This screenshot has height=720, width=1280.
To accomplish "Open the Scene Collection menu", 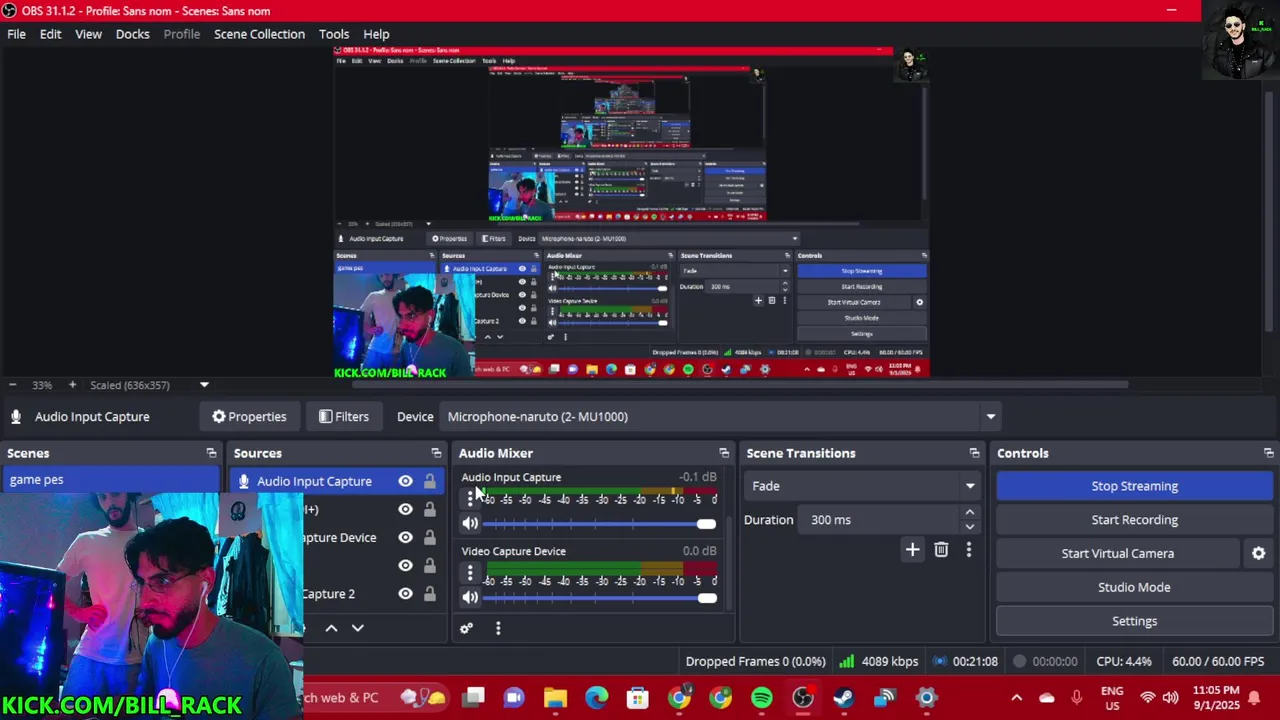I will [x=259, y=34].
